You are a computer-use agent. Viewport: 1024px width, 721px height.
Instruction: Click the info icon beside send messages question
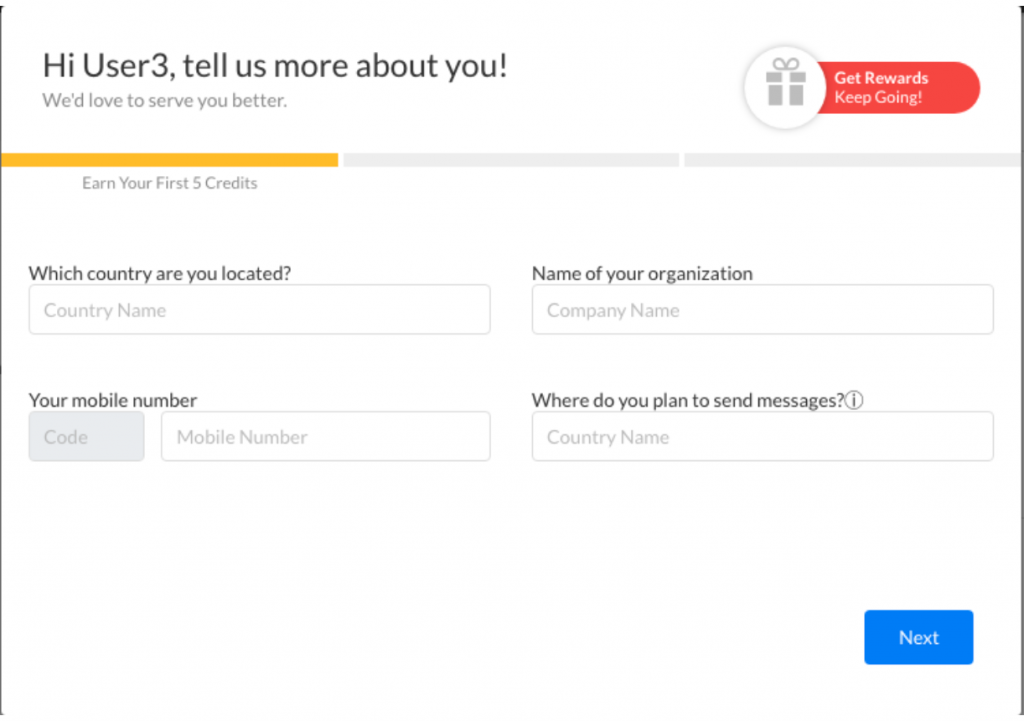pyautogui.click(x=854, y=400)
